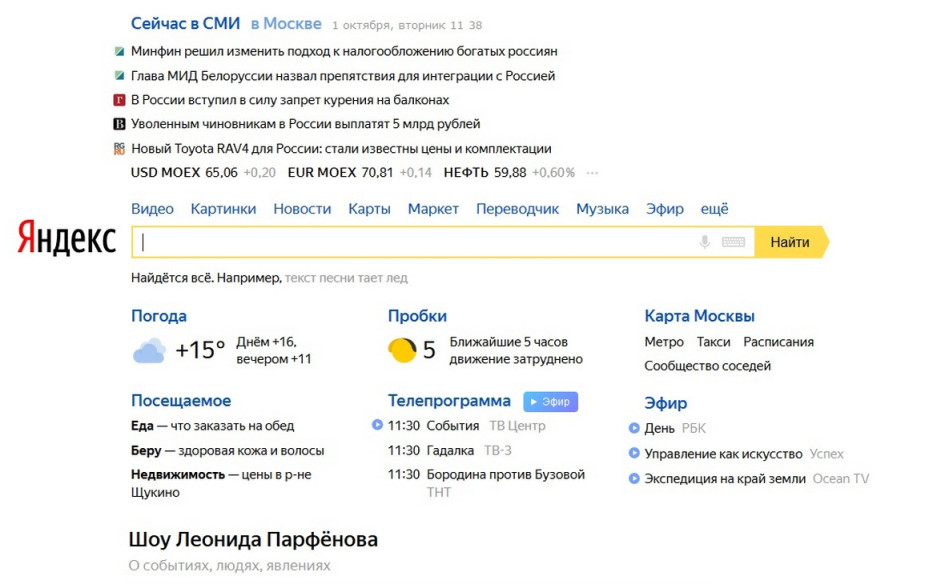Open the Карты service tab
The width and height of the screenshot is (945, 584).
coord(369,209)
